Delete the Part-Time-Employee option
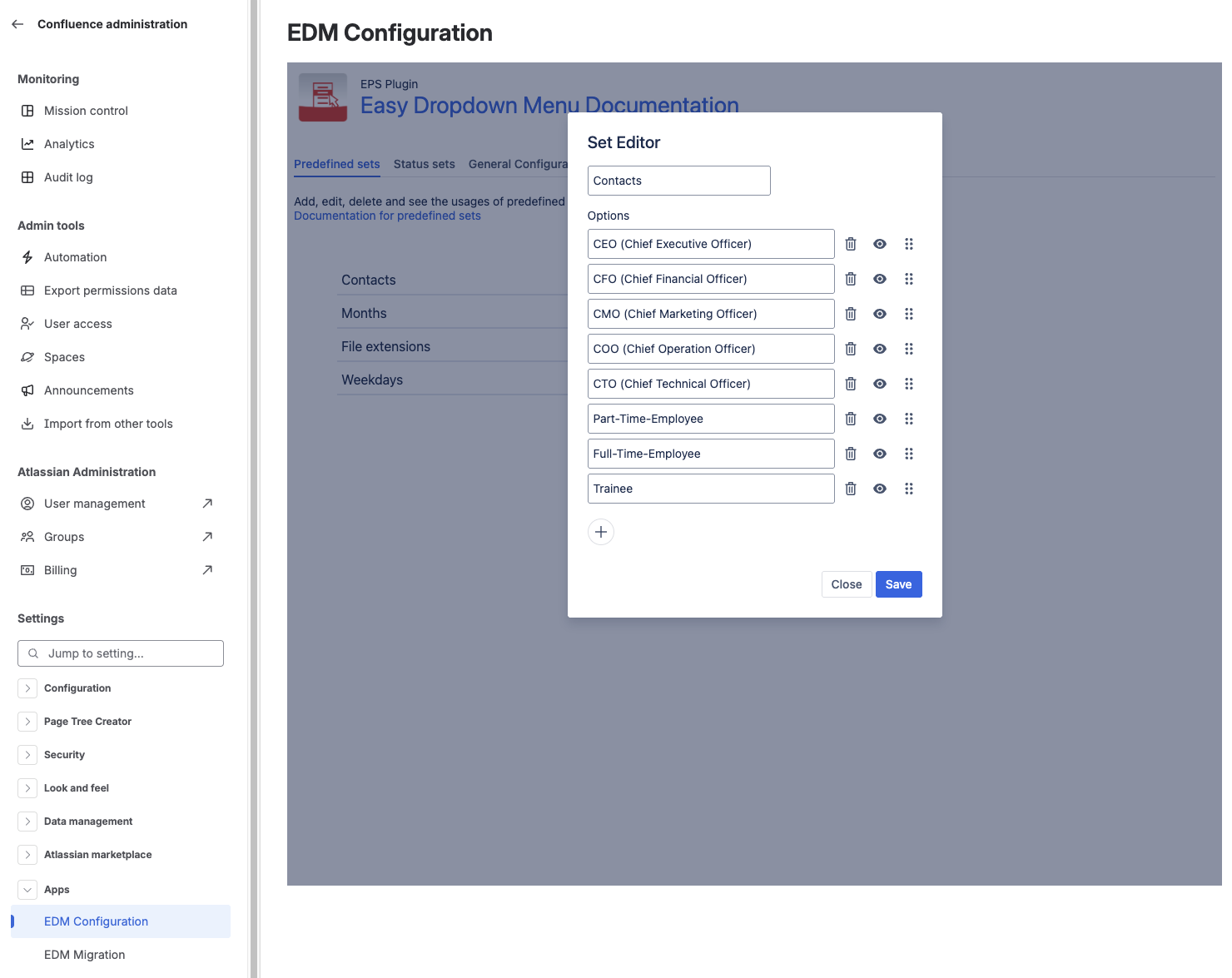 (x=851, y=419)
